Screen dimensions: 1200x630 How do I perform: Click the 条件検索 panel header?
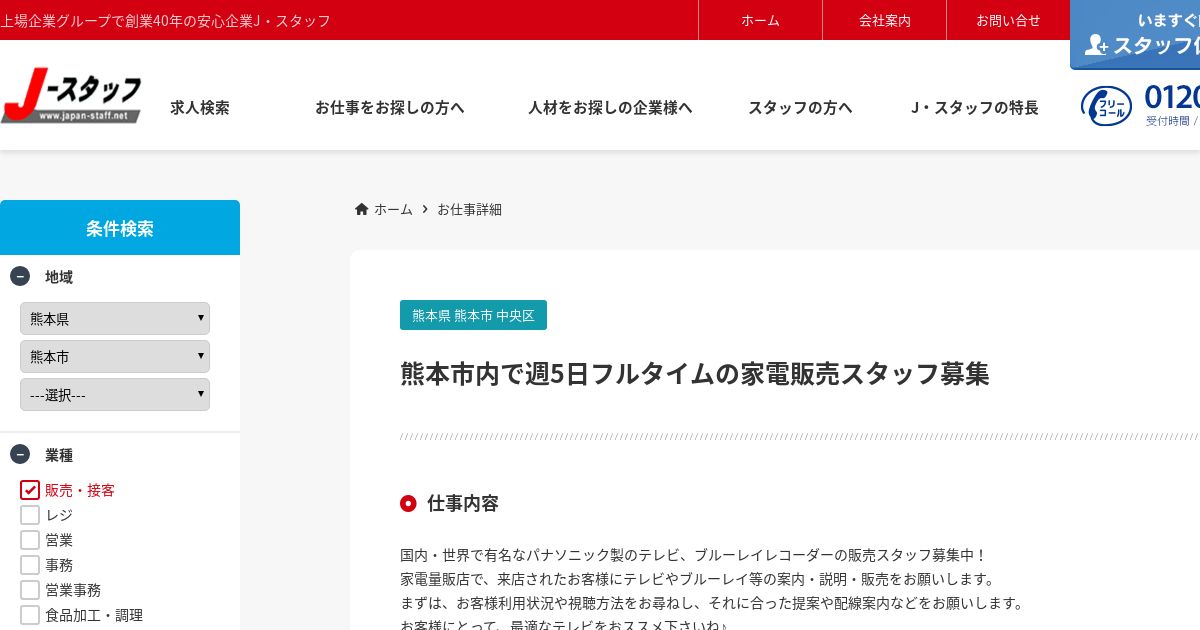pos(120,228)
